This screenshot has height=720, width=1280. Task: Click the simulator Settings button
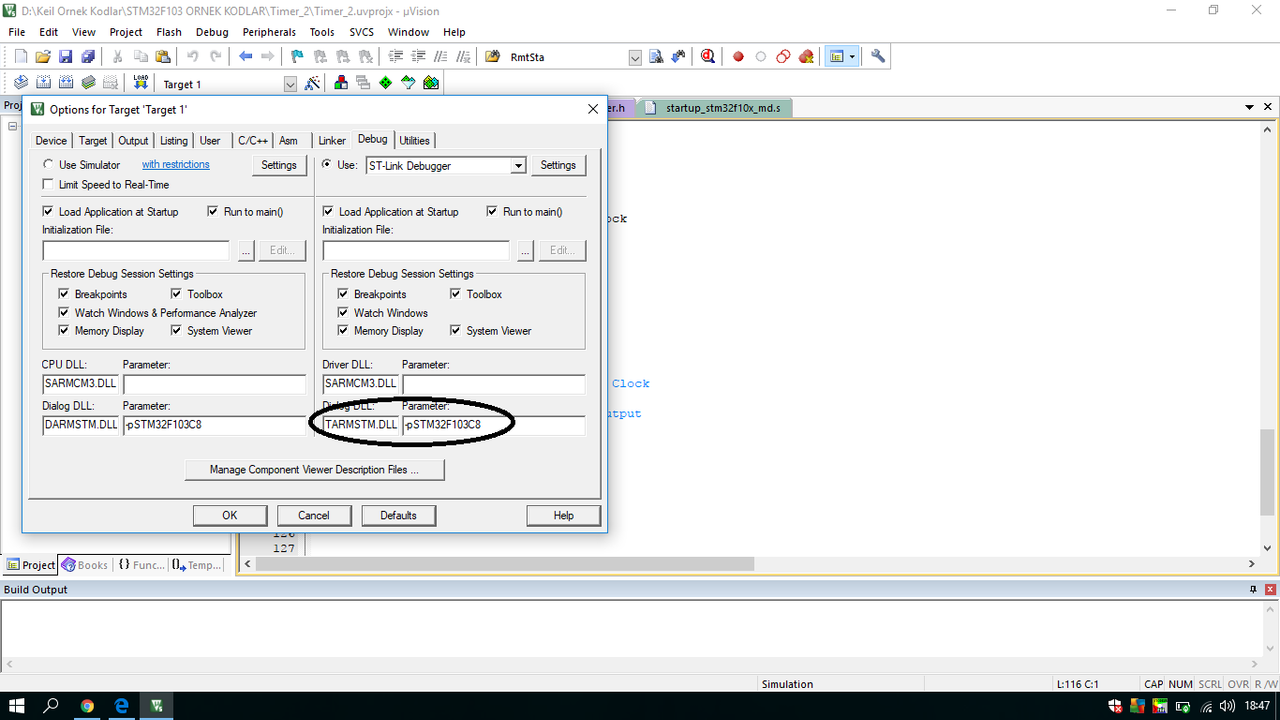point(279,165)
